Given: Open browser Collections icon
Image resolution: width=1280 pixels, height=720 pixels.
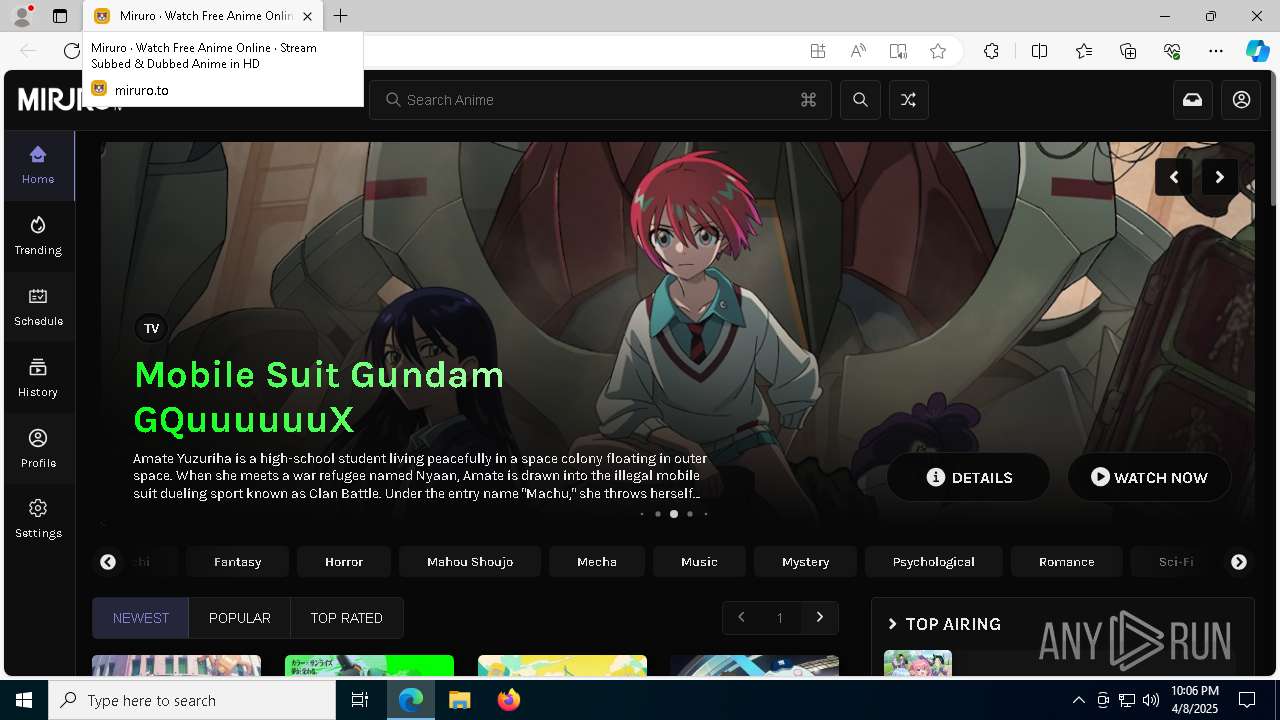Looking at the screenshot, I should pyautogui.click(x=1128, y=51).
